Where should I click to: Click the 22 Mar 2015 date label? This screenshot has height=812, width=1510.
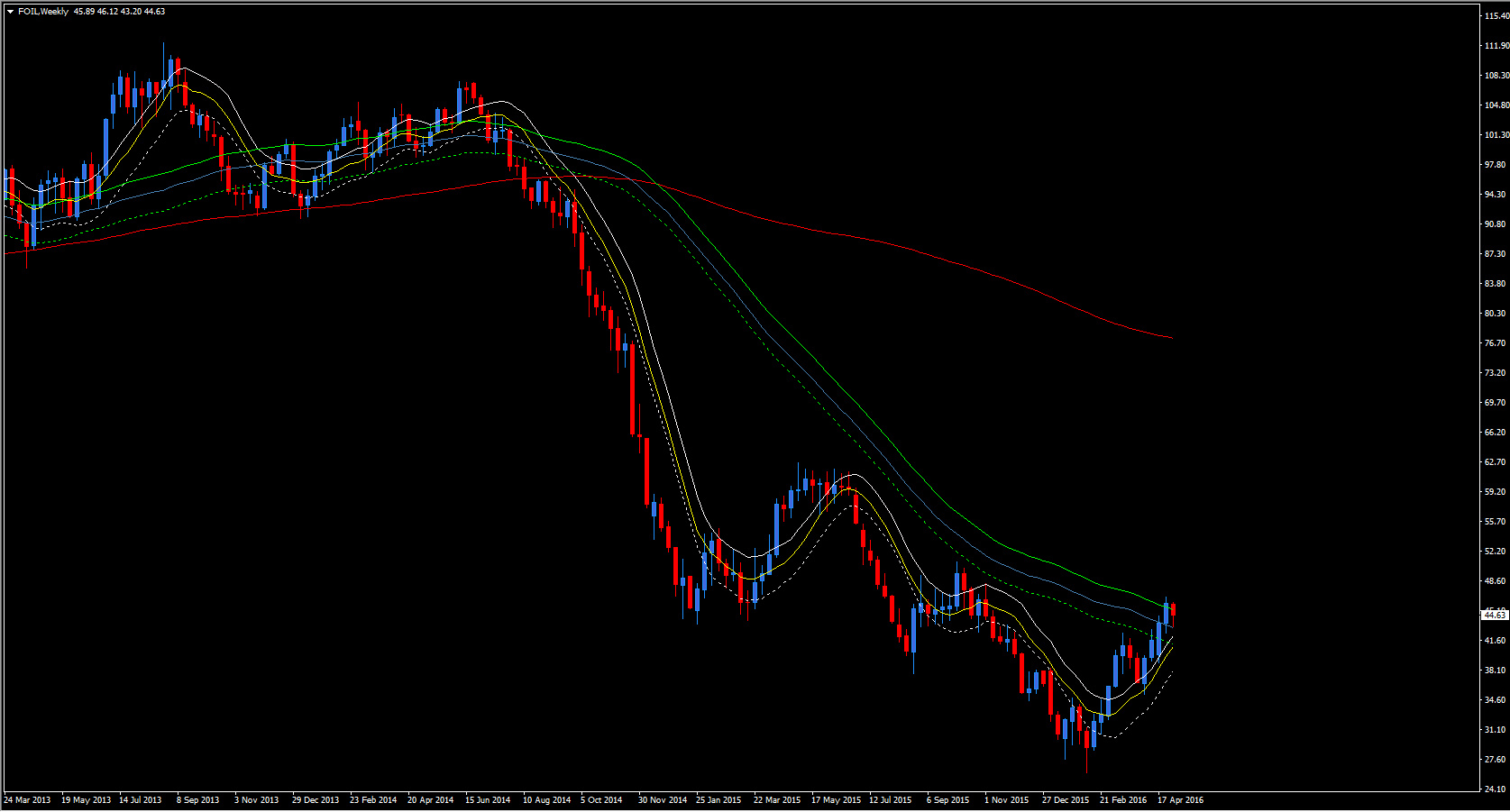coord(777,800)
